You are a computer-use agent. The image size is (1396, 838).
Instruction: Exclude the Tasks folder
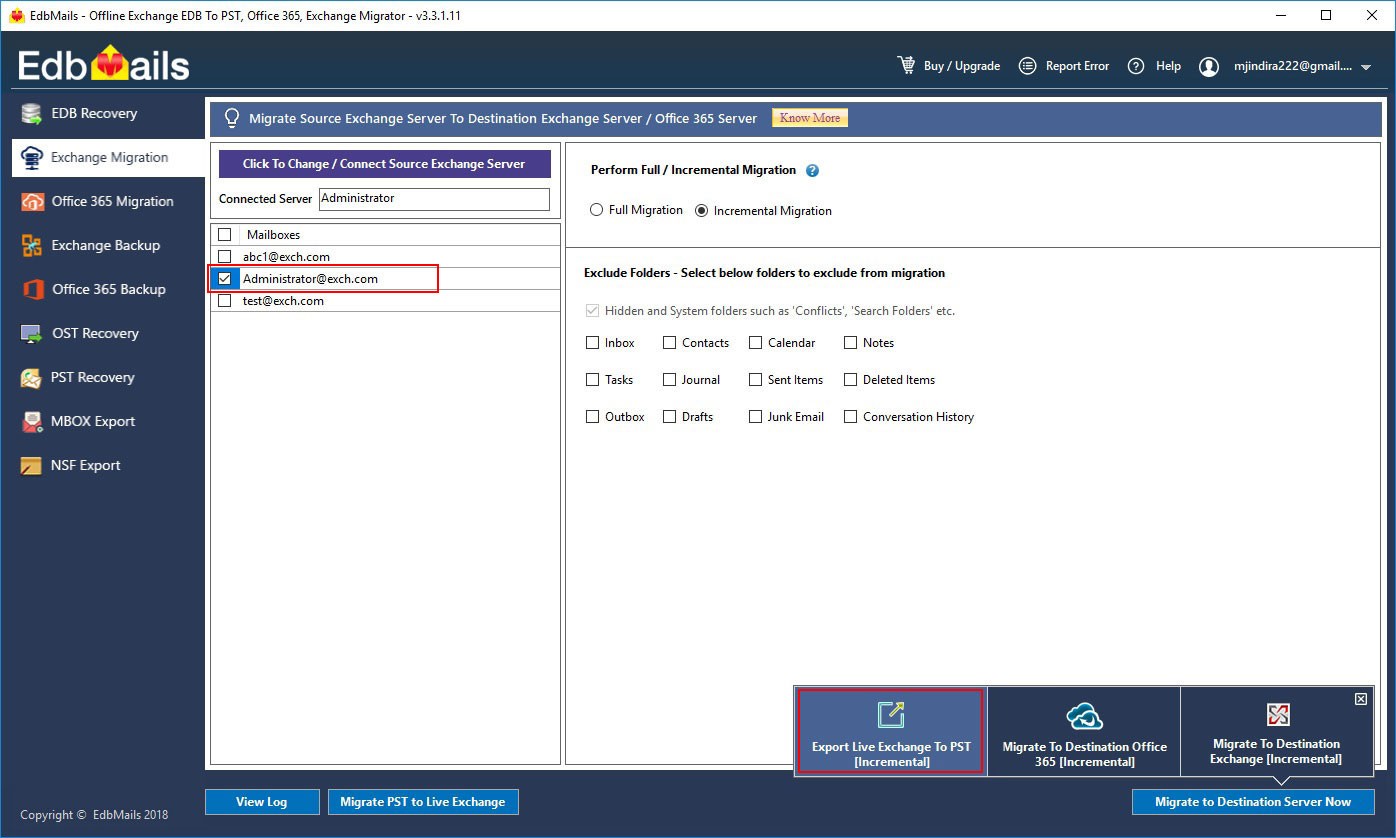pyautogui.click(x=593, y=380)
